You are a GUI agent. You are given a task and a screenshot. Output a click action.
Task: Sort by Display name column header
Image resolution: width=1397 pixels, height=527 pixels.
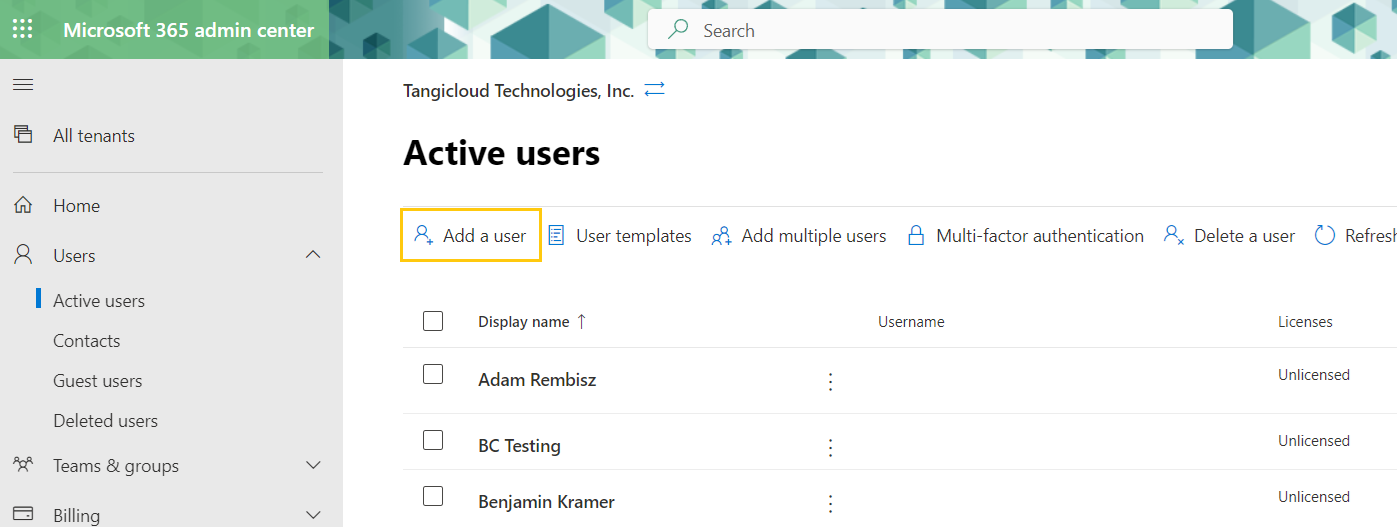pyautogui.click(x=524, y=322)
